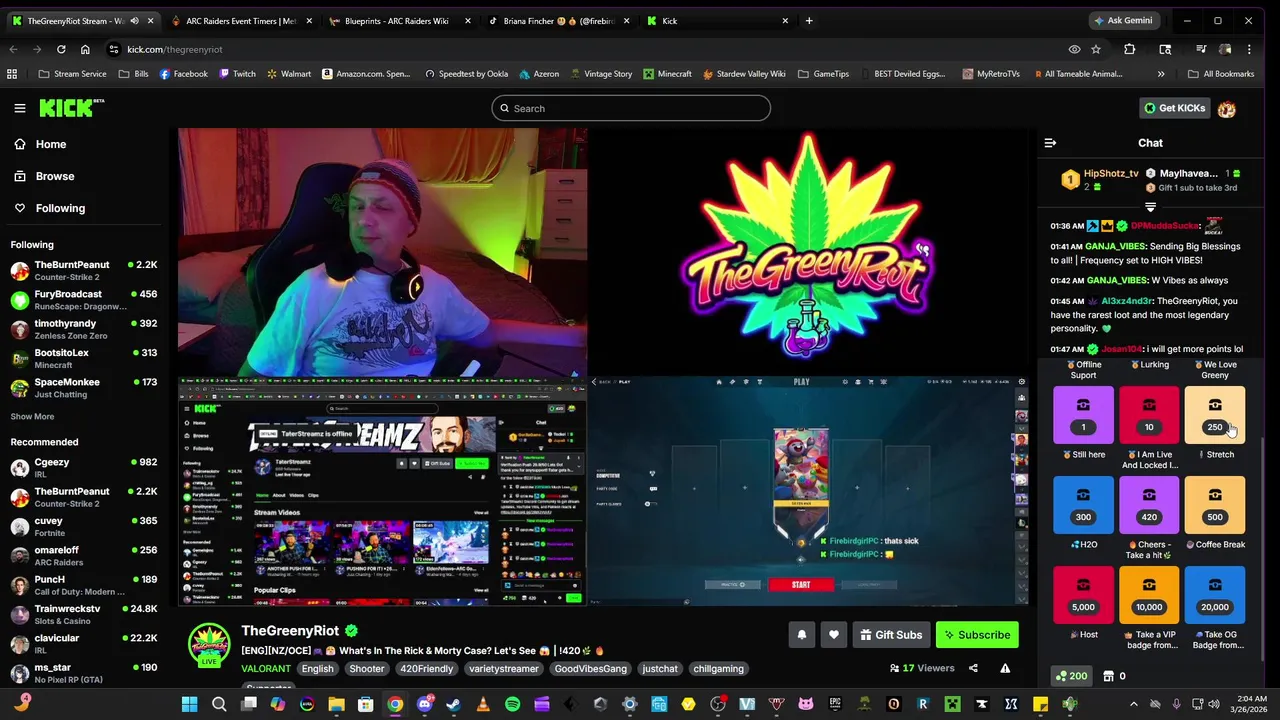Click the Gift Subs button

coord(890,635)
